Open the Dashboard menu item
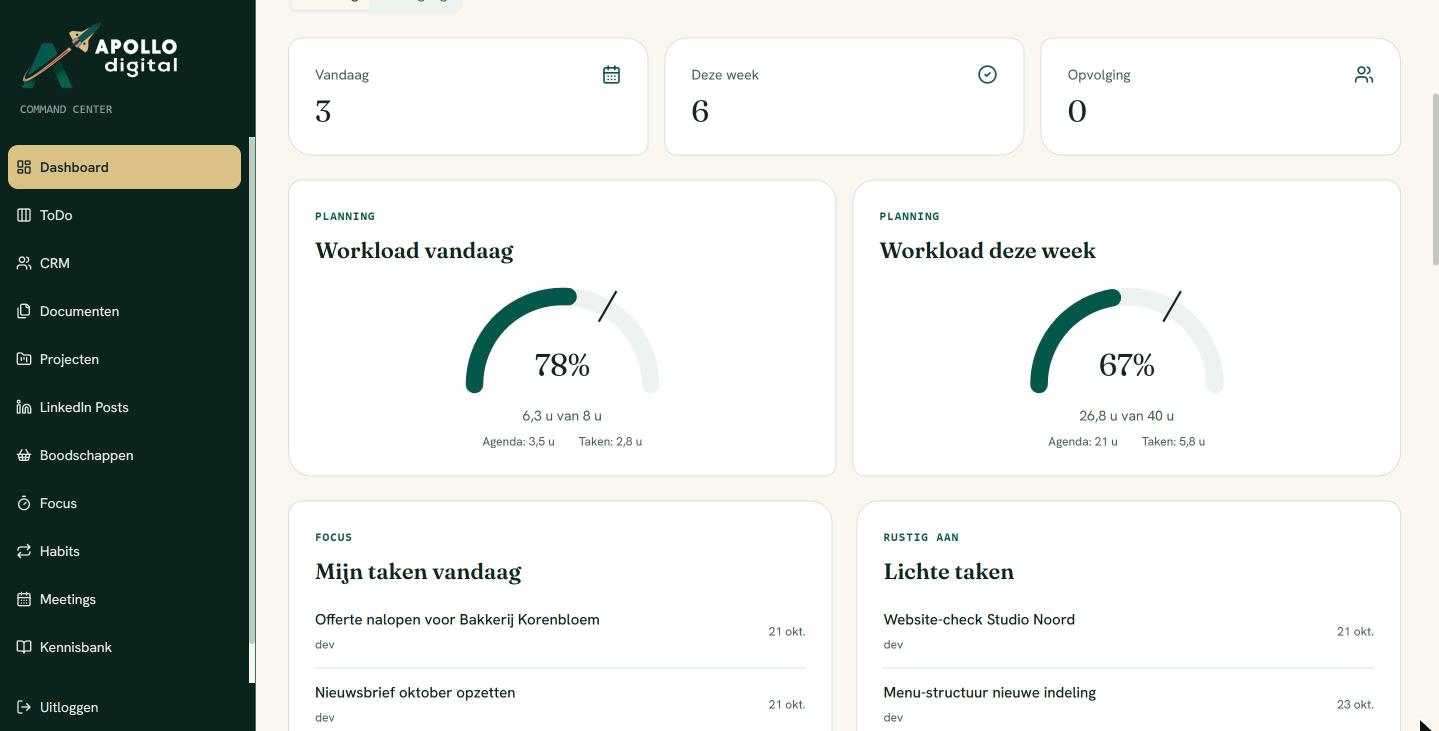 pyautogui.click(x=124, y=167)
